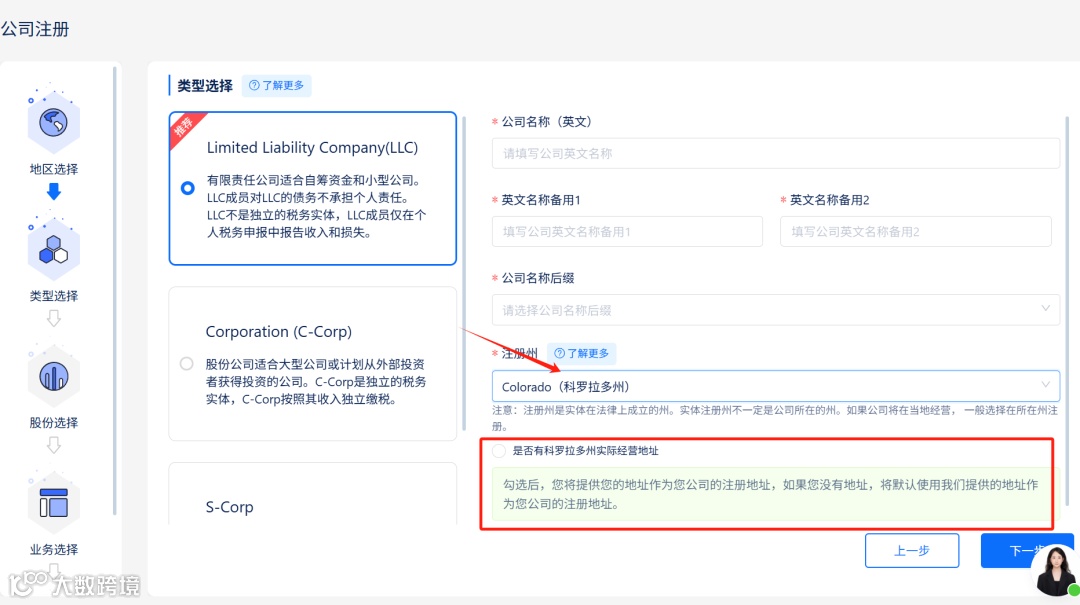Select the globe icon for 地区选择 step

click(53, 122)
